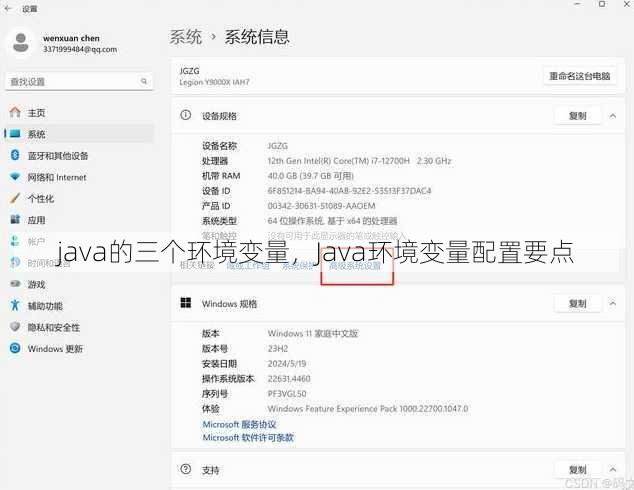Copy the 设备规格 section with 复制

[x=577, y=116]
